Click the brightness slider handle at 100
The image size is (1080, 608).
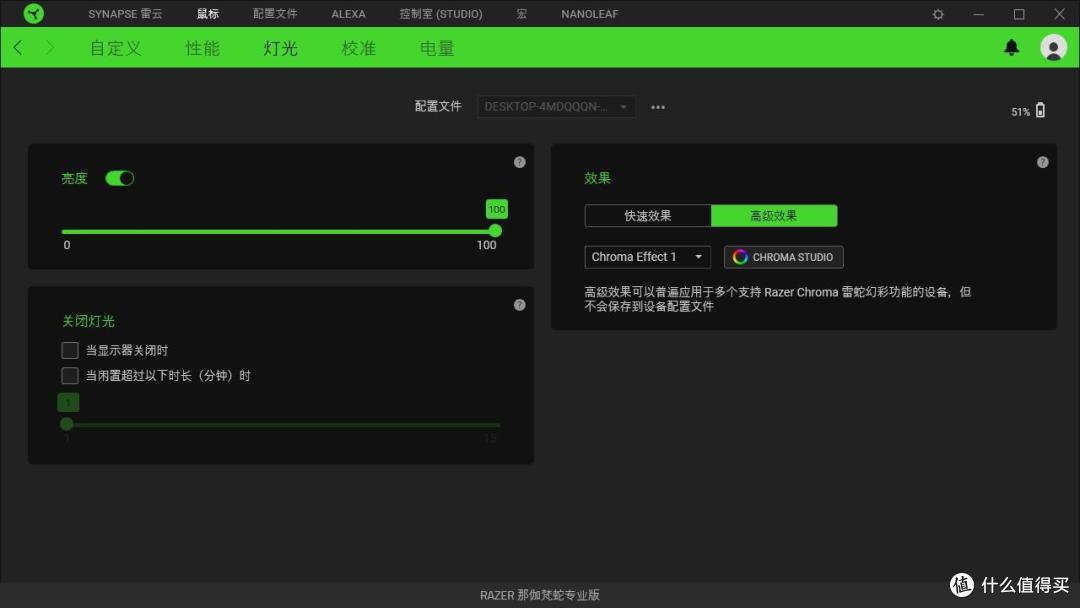(495, 231)
